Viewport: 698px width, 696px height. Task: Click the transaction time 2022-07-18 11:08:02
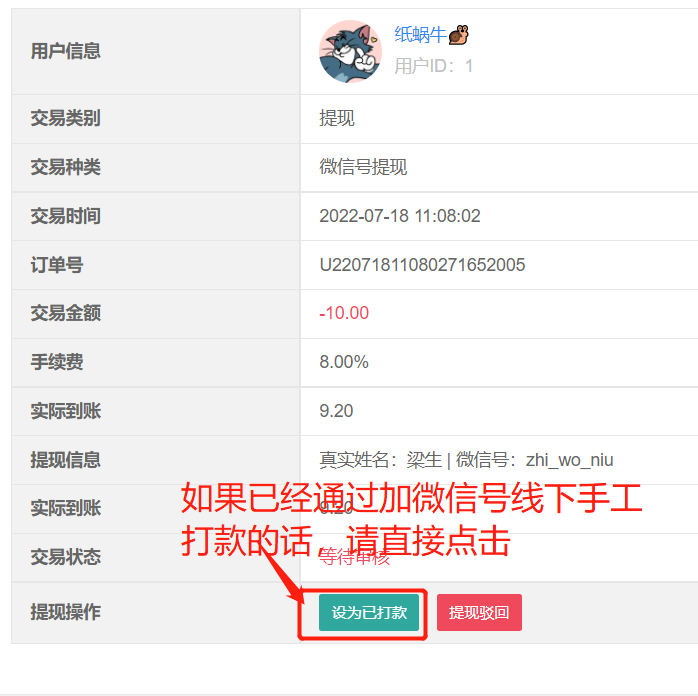pyautogui.click(x=400, y=216)
